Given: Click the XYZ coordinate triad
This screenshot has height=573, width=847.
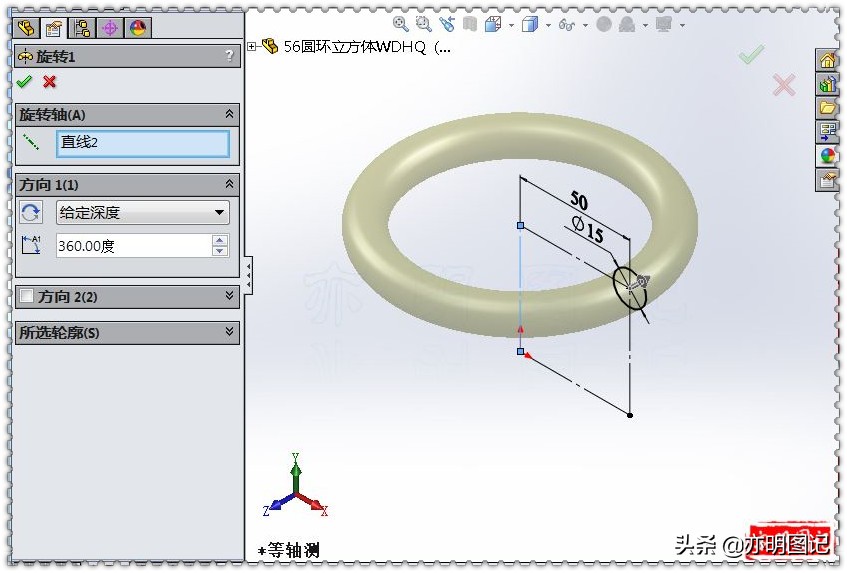Looking at the screenshot, I should pyautogui.click(x=295, y=485).
